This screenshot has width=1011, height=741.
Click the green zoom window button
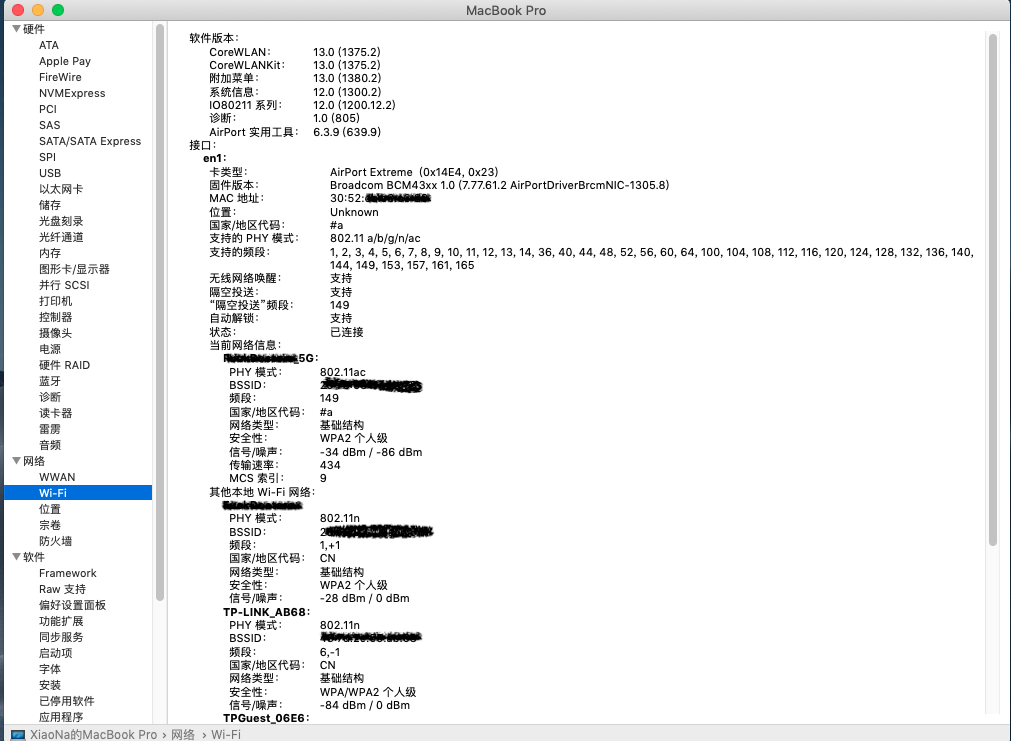[58, 10]
